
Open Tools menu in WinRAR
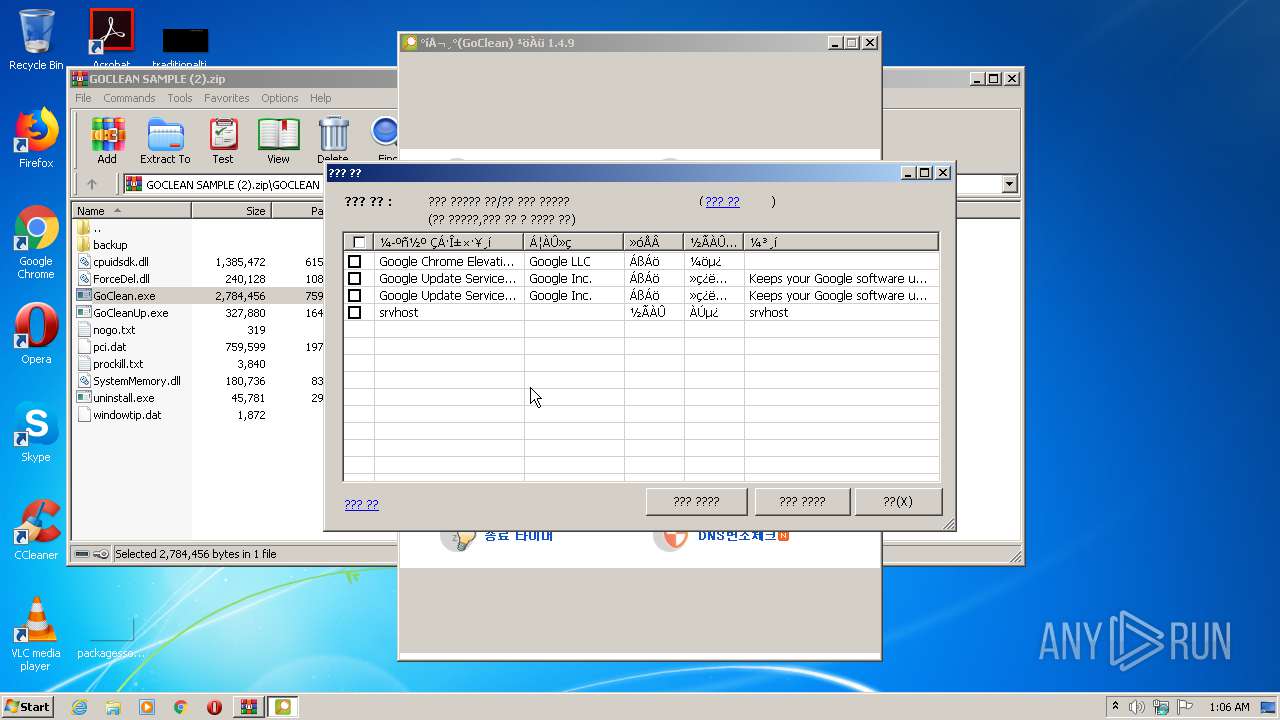pyautogui.click(x=180, y=98)
